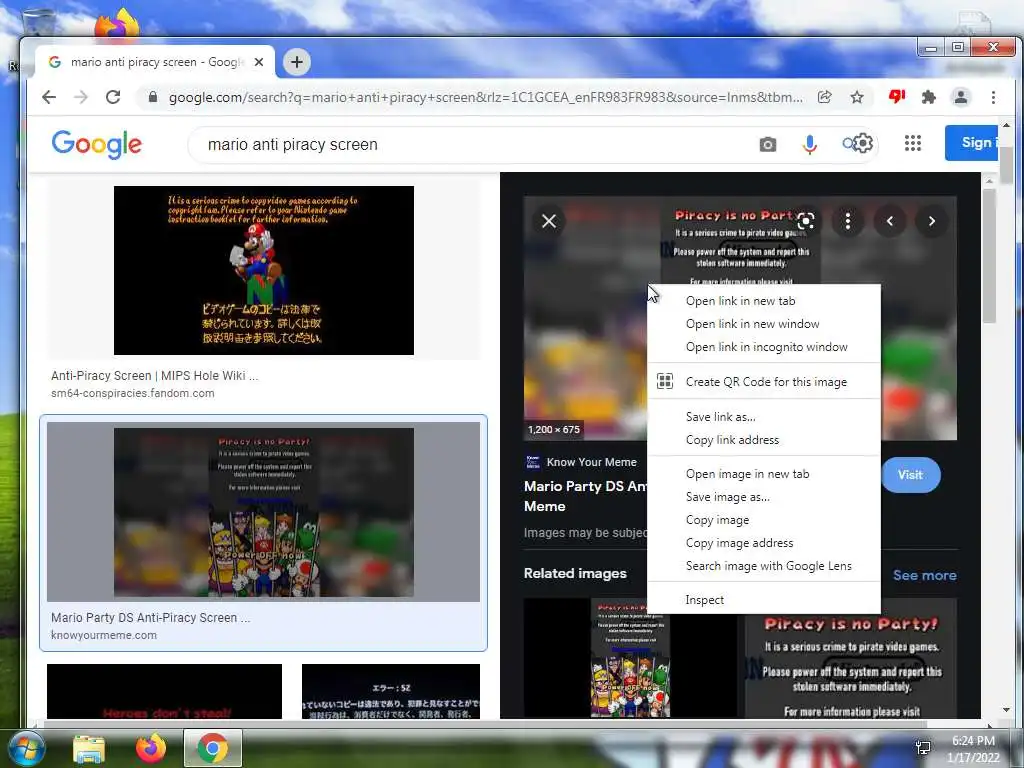Click the 'See more' related images link
The width and height of the screenshot is (1024, 768).
925,575
